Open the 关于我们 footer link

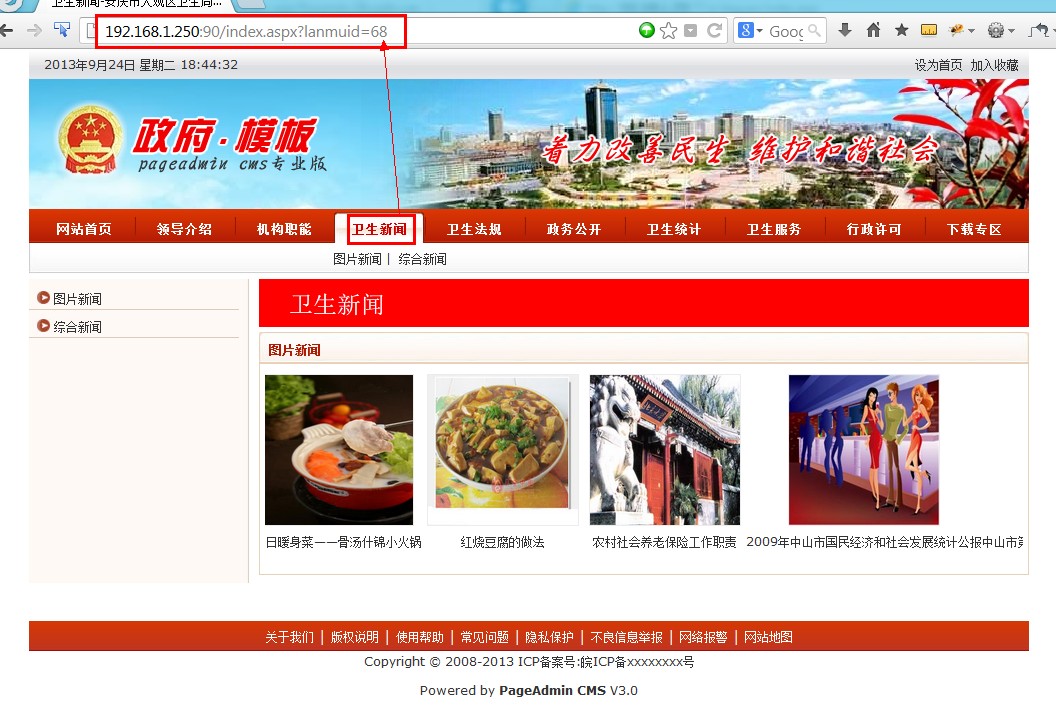289,637
